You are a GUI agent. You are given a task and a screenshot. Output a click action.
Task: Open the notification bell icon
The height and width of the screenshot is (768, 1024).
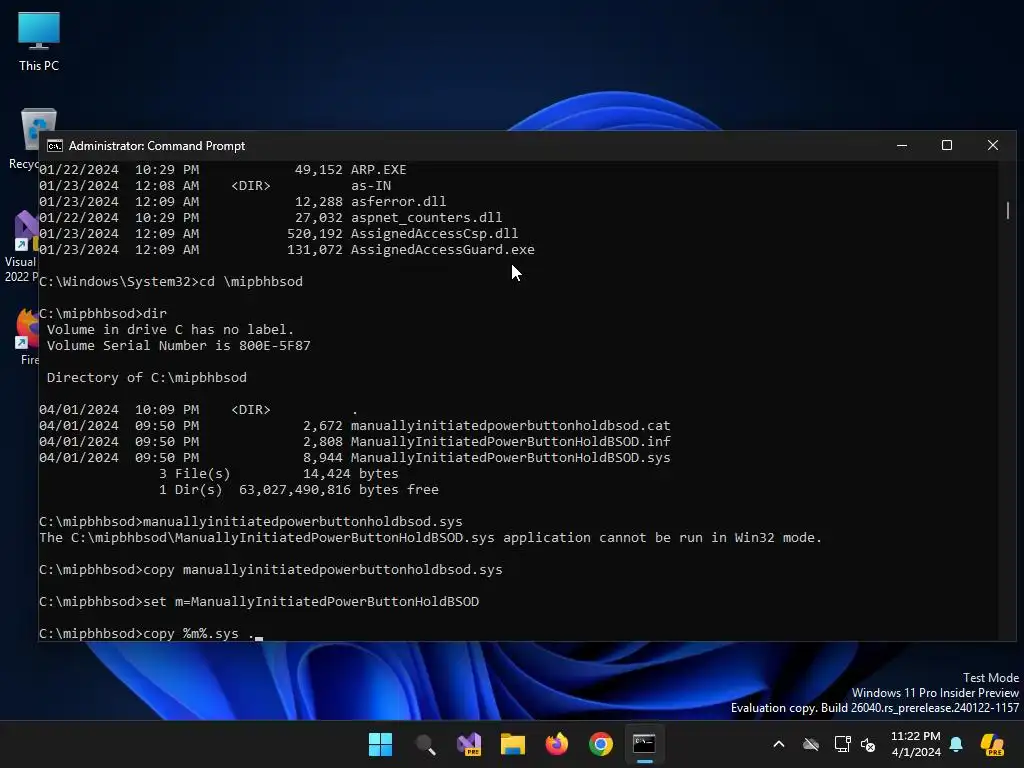(x=956, y=744)
